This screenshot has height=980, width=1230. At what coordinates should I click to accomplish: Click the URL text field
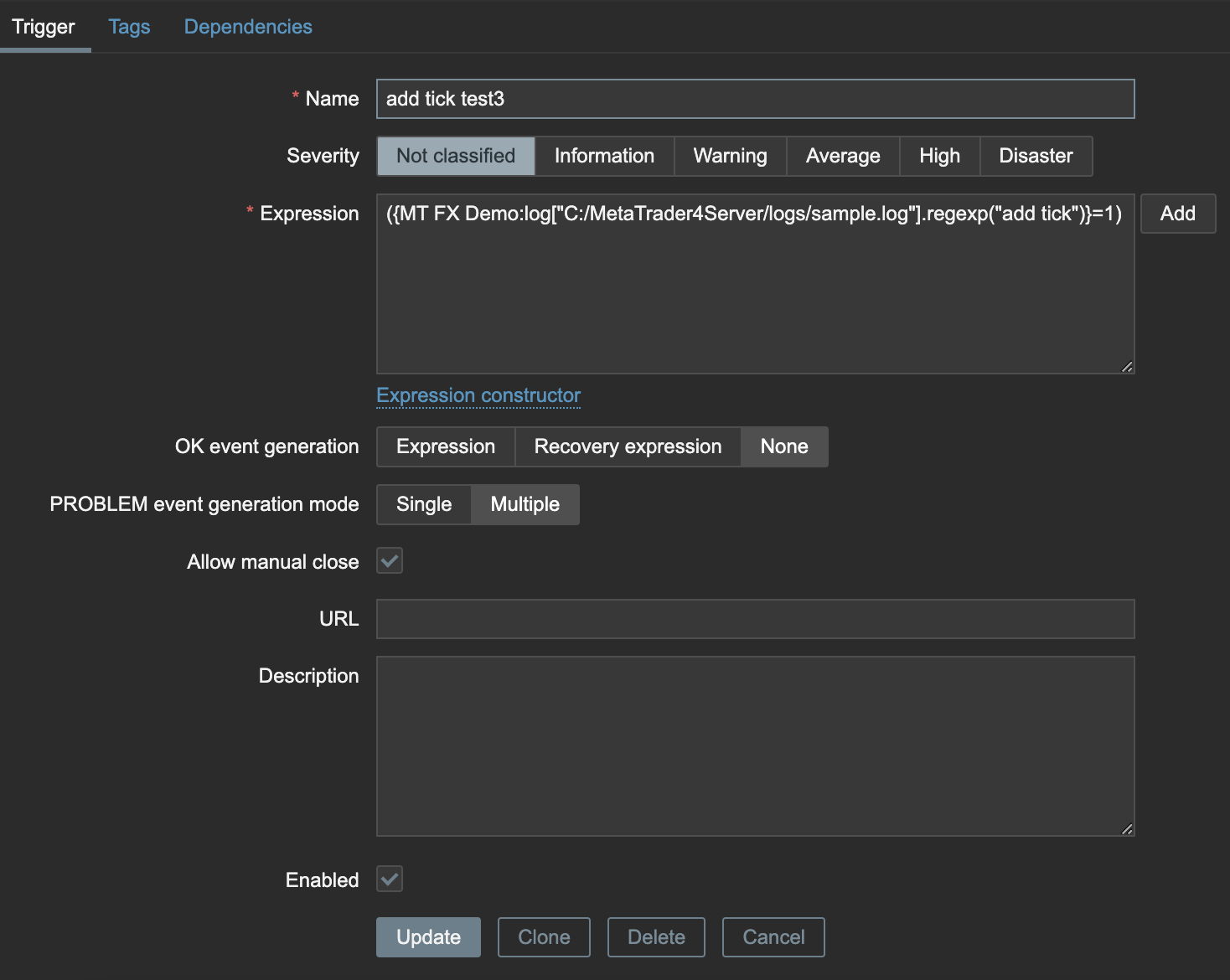tap(755, 619)
